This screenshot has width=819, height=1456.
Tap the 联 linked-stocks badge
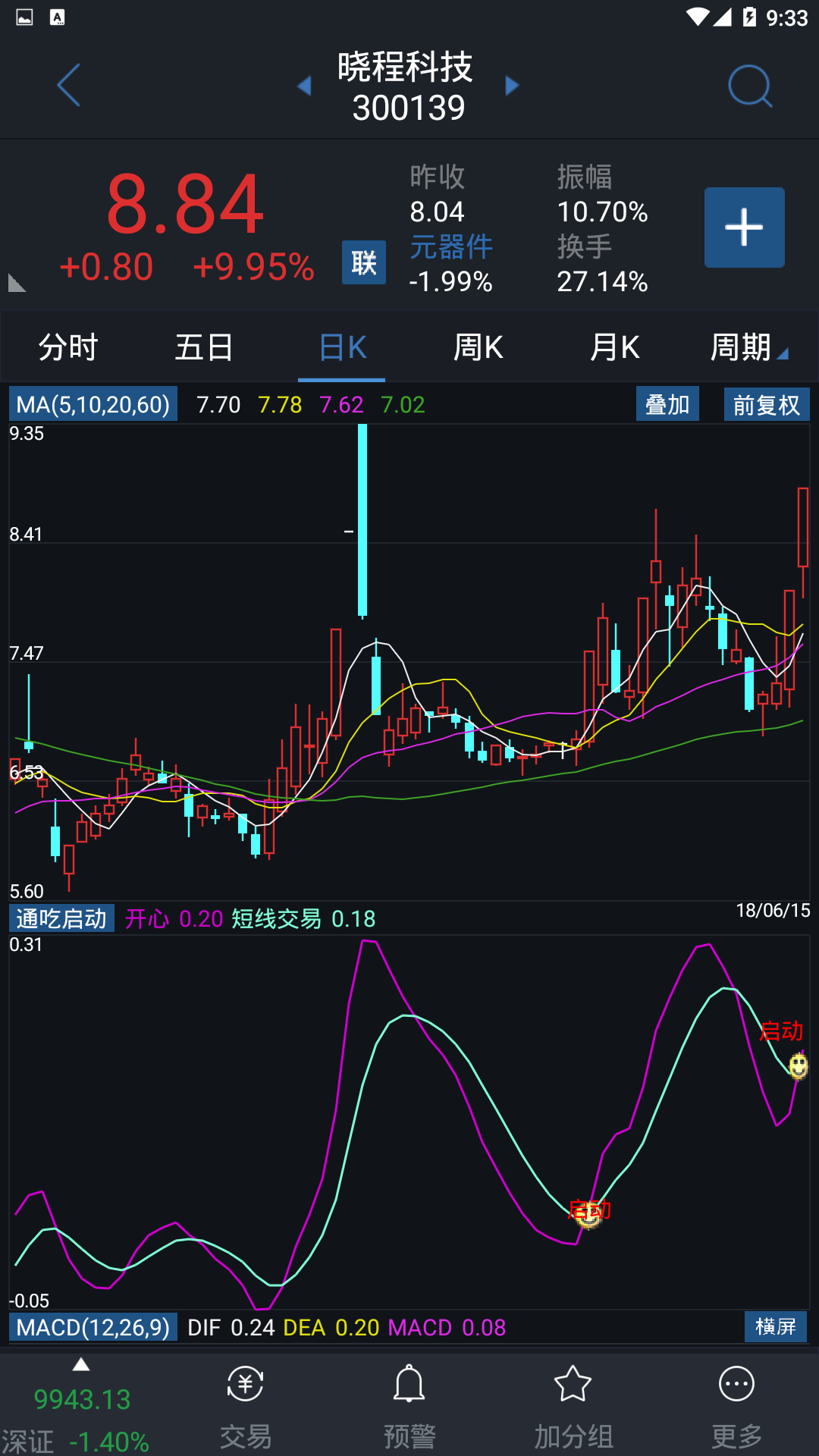tap(364, 262)
